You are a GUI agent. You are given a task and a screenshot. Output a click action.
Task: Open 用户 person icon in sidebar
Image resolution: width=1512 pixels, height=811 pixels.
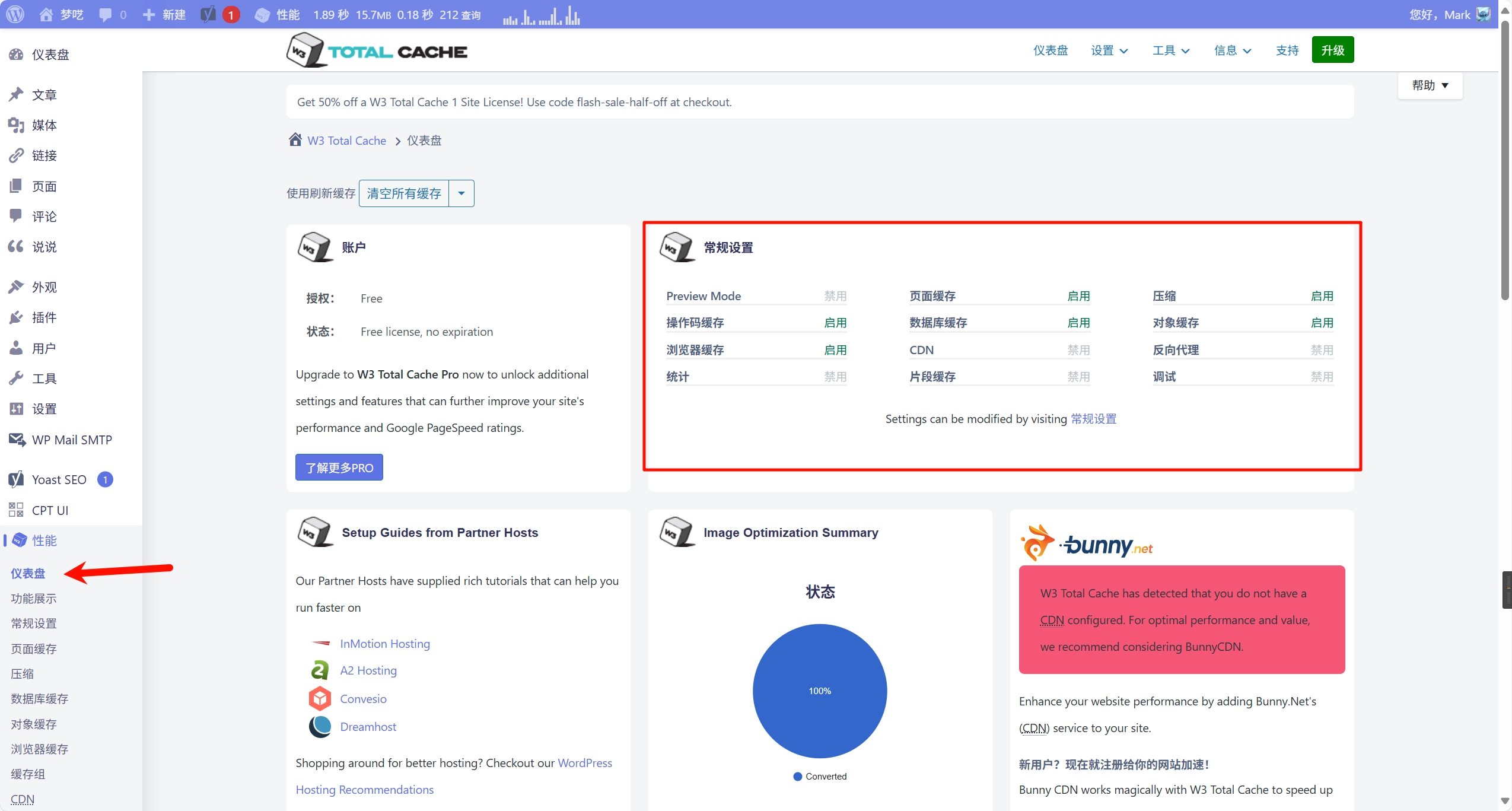(16, 348)
